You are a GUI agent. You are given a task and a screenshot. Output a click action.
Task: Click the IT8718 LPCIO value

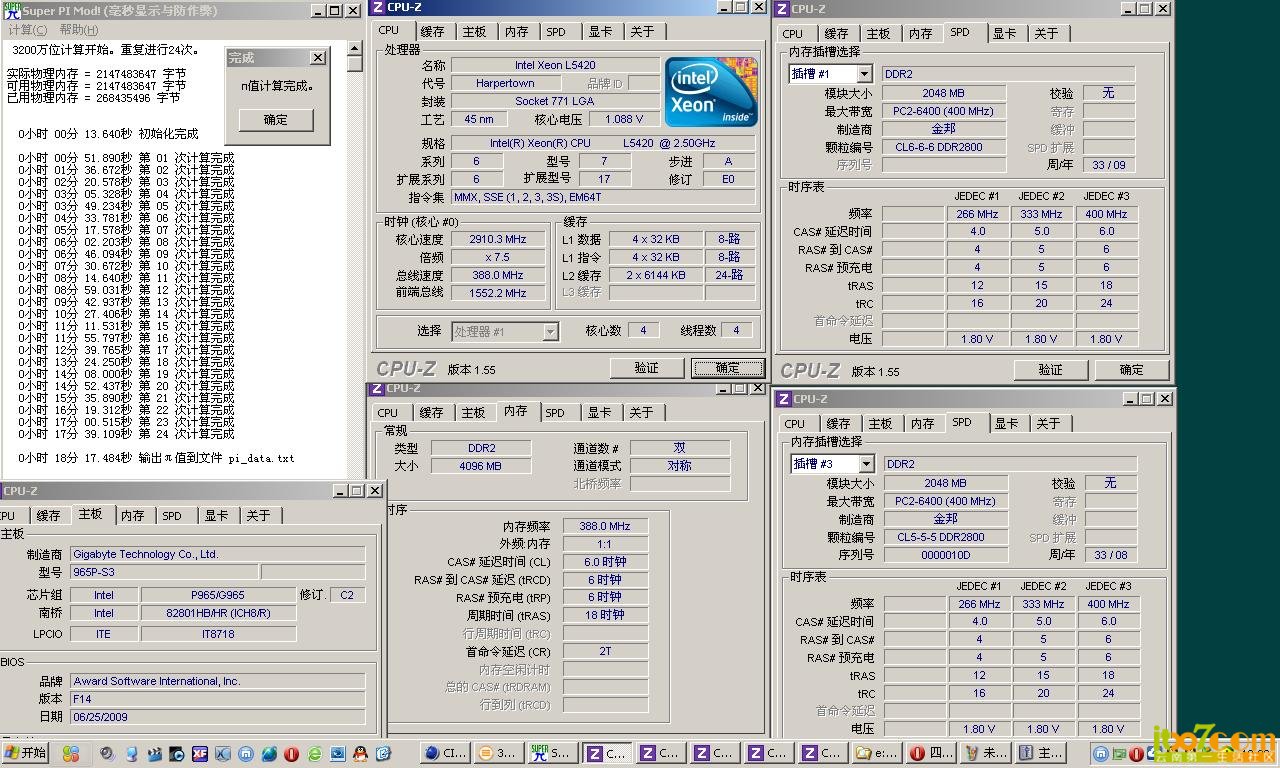coord(218,634)
